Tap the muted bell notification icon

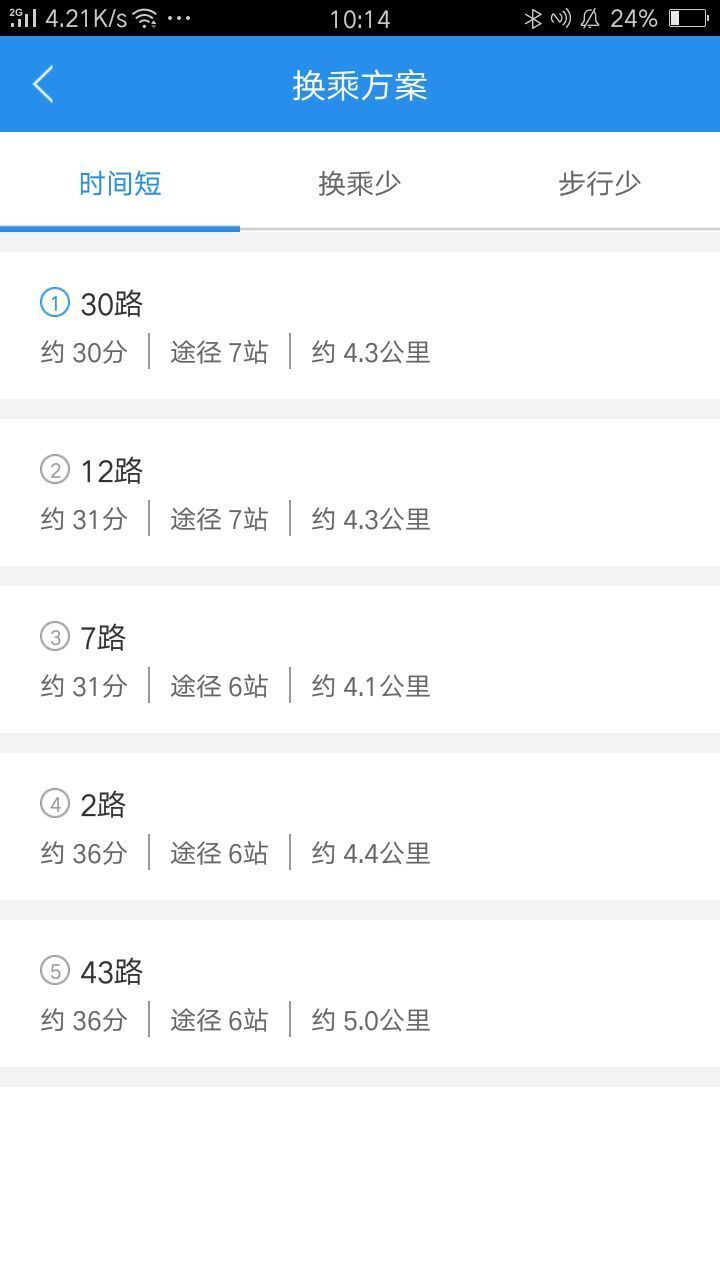click(590, 18)
